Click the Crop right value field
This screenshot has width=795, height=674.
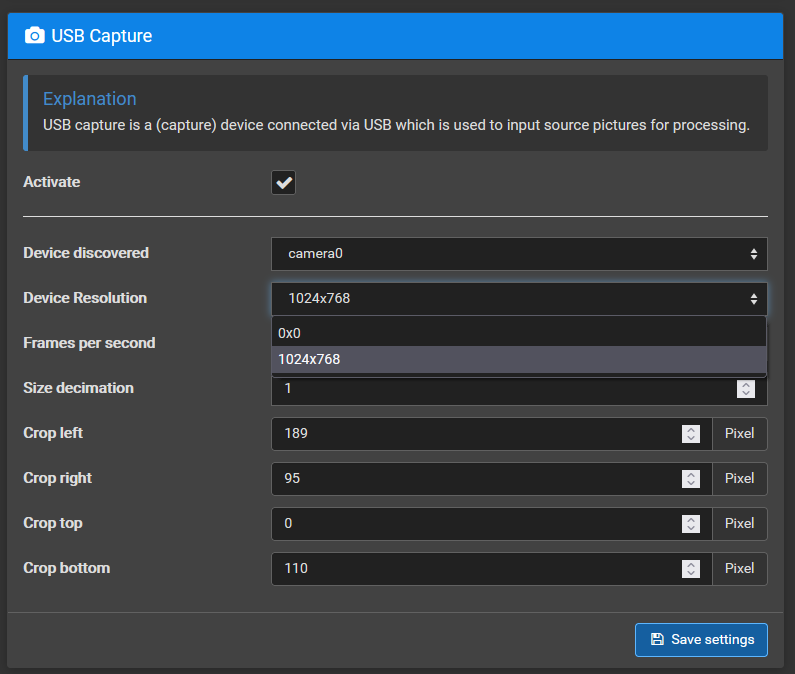(491, 479)
